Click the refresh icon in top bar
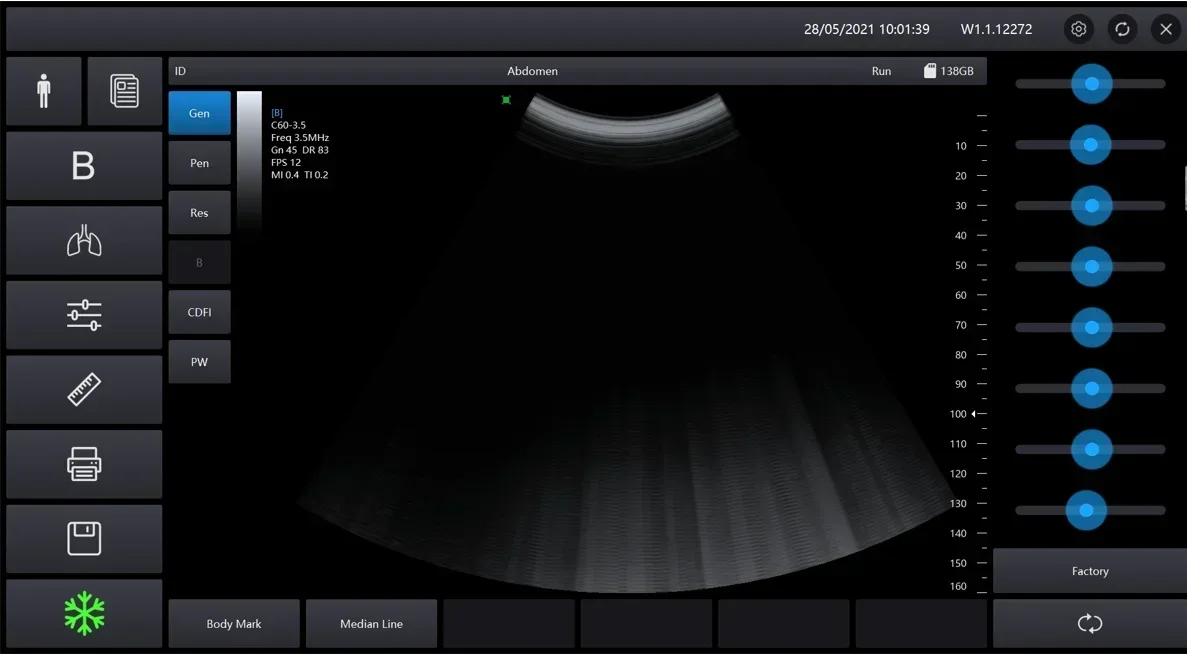1187x659 pixels. tap(1122, 29)
